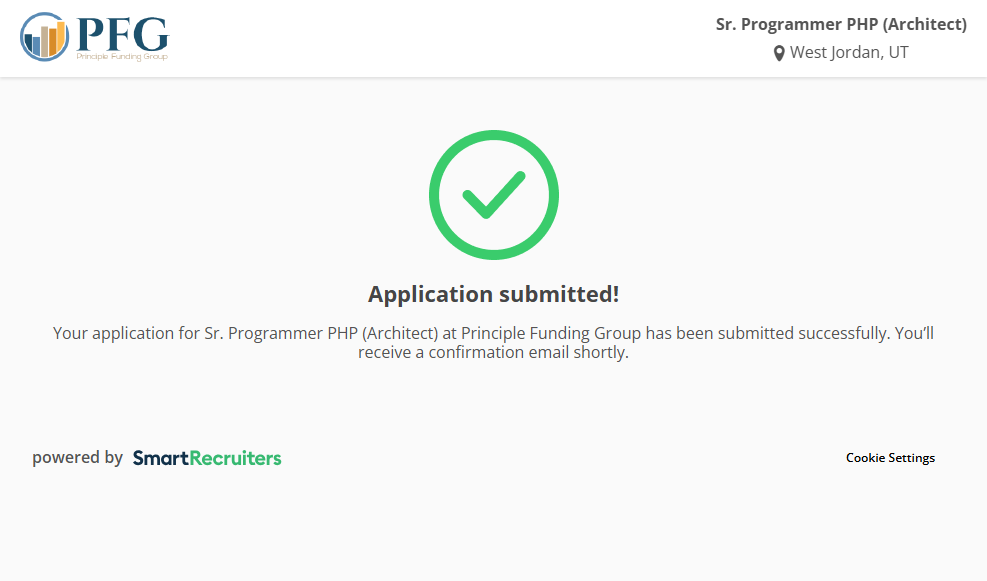Click the header job title Sr. Programmer PHP (Architect)

[841, 25]
